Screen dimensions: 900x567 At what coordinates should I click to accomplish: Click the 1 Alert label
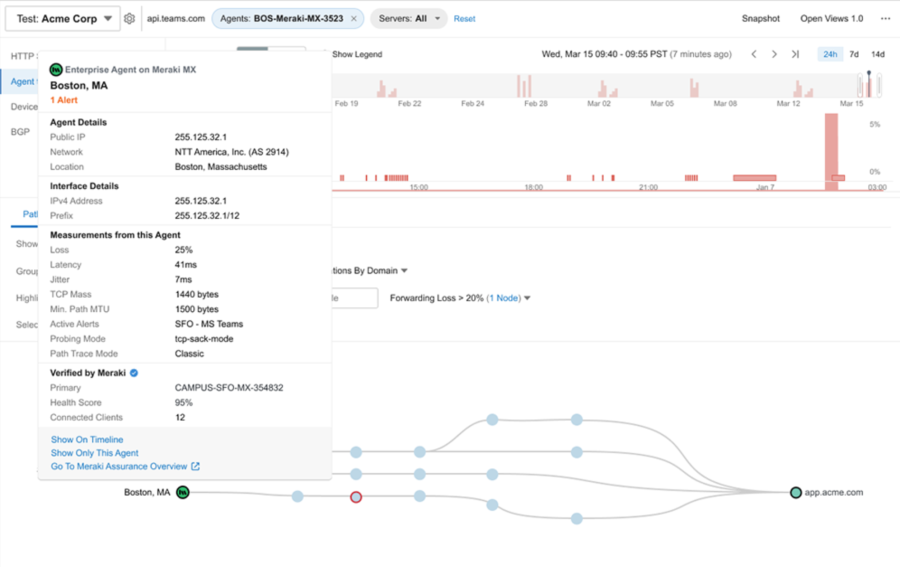point(64,100)
